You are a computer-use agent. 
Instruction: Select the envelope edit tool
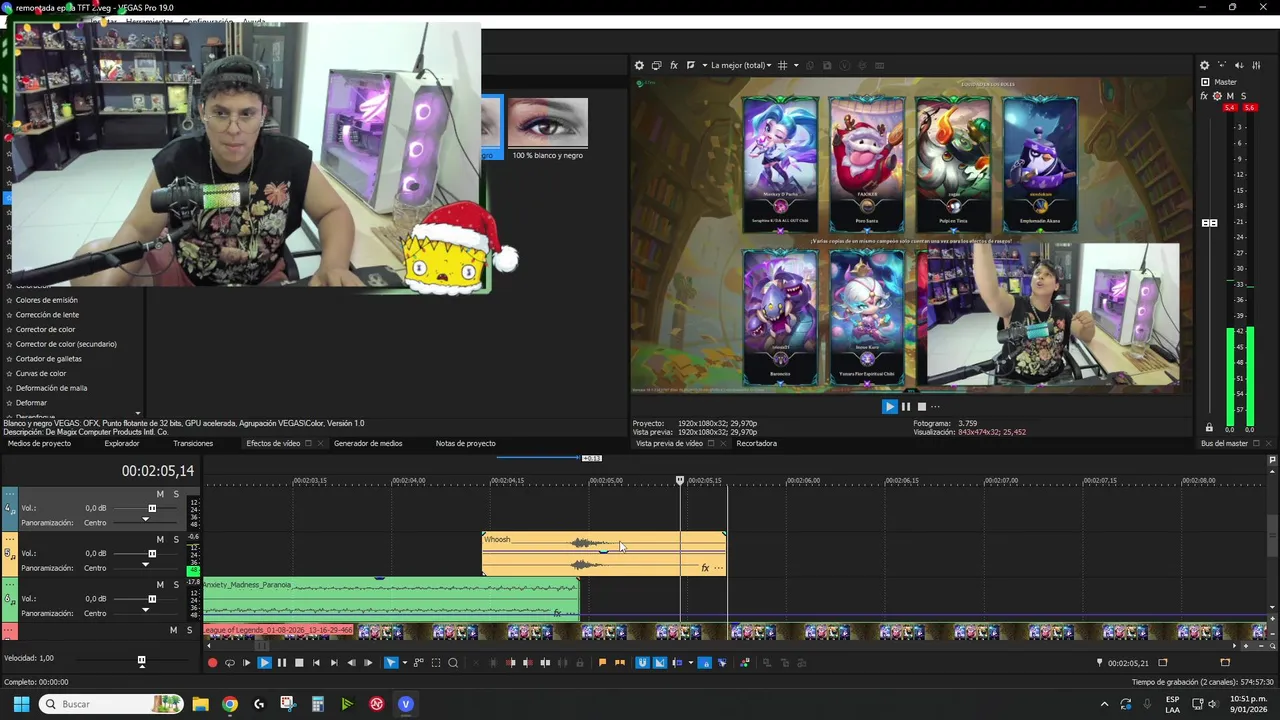coord(418,662)
